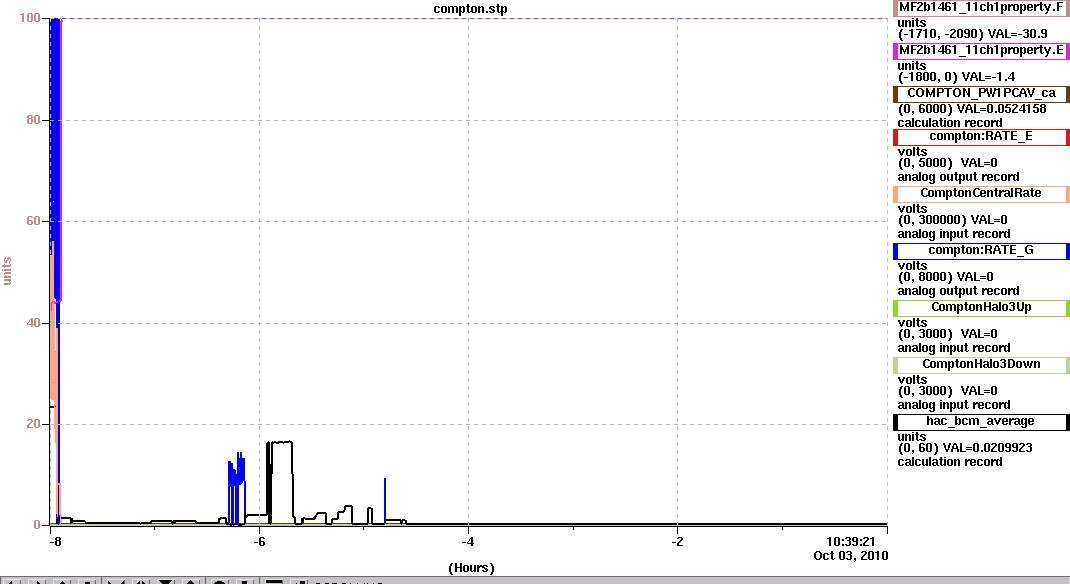
Task: Click 'calculation record' under hac_bcm_average
Action: pyautogui.click(x=949, y=462)
